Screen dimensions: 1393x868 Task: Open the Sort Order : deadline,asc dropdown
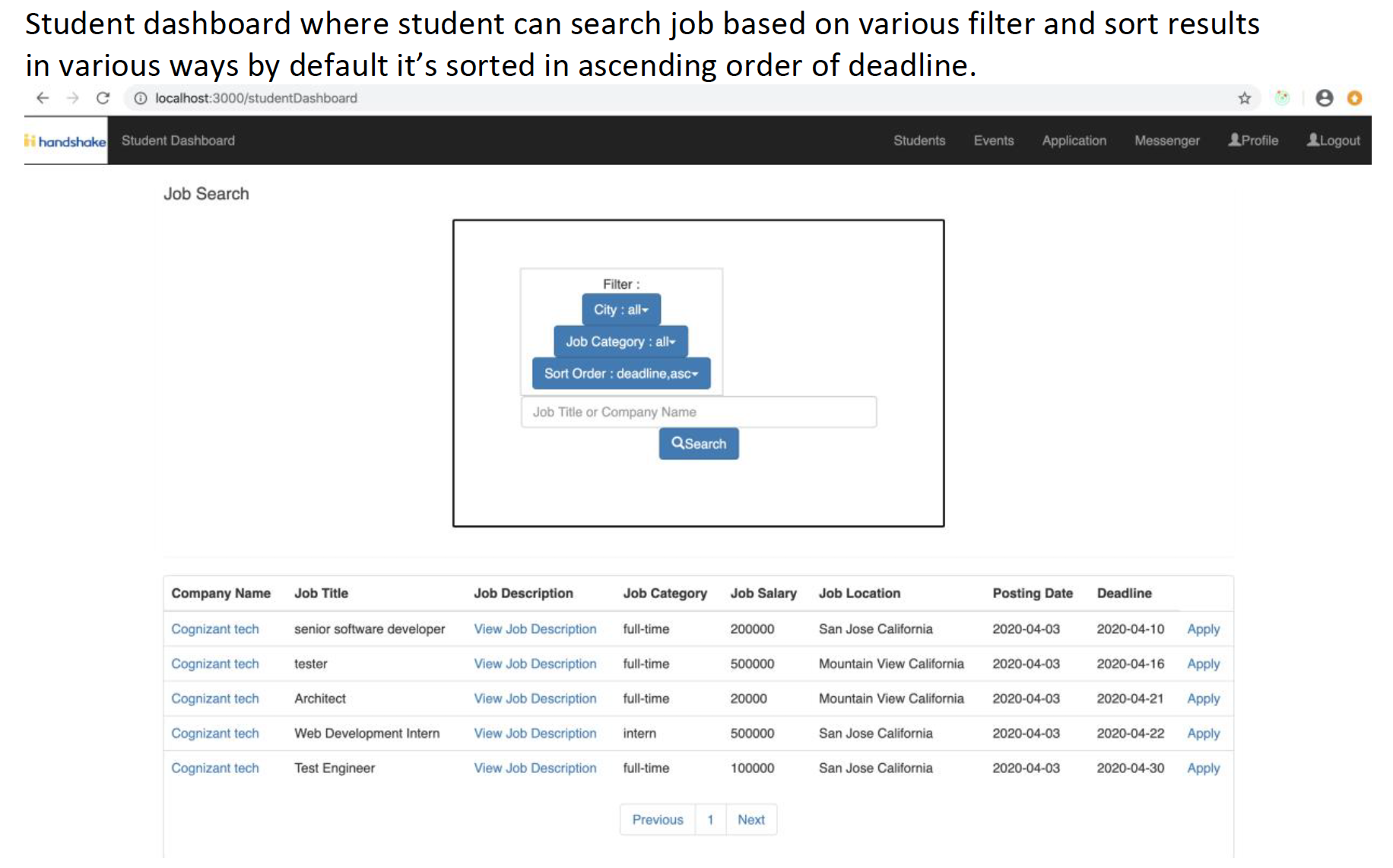coord(621,373)
